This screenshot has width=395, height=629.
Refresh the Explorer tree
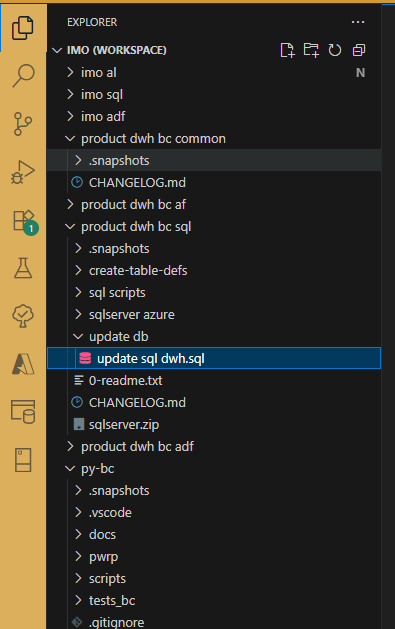click(334, 50)
